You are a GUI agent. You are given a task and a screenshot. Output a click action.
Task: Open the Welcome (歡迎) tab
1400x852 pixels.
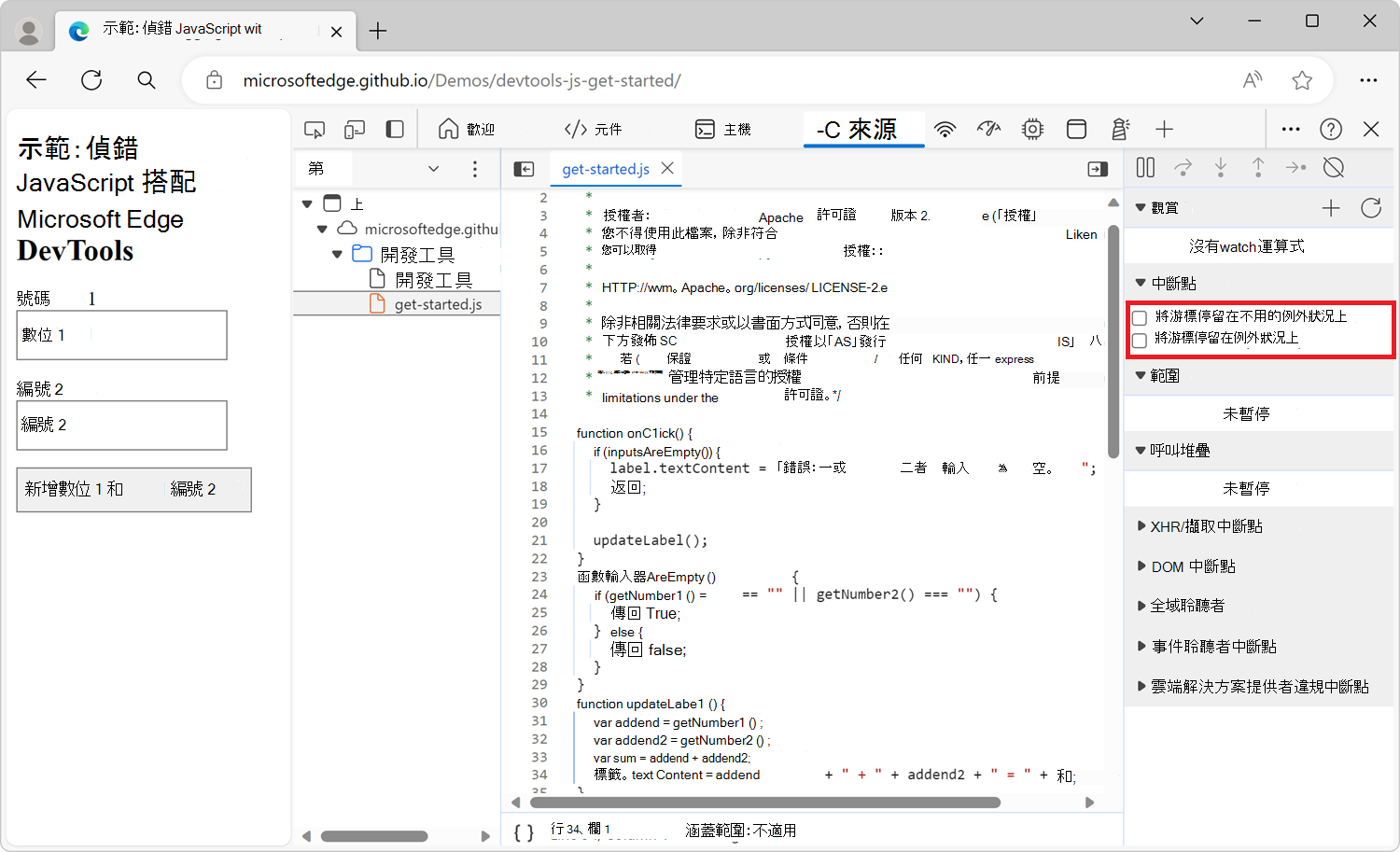pos(467,129)
